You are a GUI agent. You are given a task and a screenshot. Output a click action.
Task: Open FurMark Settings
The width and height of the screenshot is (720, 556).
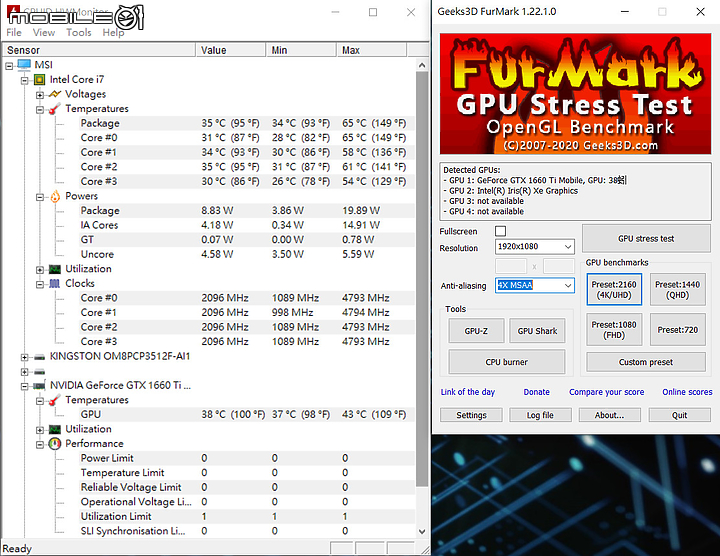tap(471, 415)
